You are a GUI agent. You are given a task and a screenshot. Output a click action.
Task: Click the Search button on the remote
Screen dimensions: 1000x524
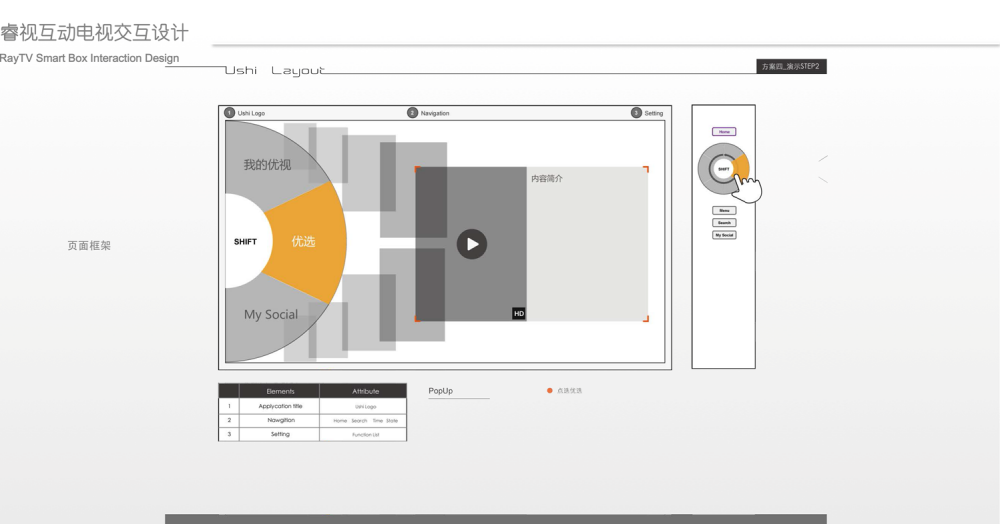pyautogui.click(x=724, y=222)
